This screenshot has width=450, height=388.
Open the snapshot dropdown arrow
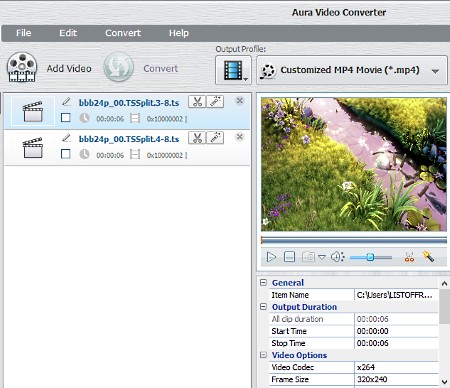click(322, 257)
